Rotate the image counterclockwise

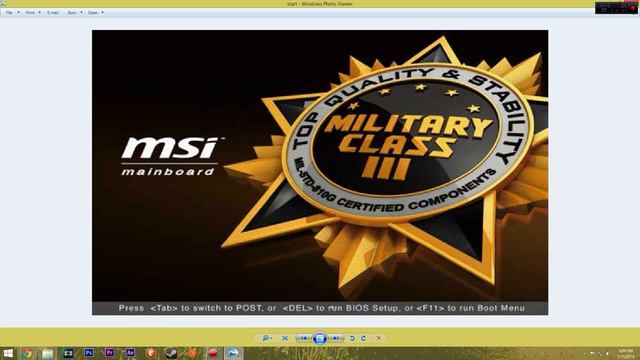point(352,338)
